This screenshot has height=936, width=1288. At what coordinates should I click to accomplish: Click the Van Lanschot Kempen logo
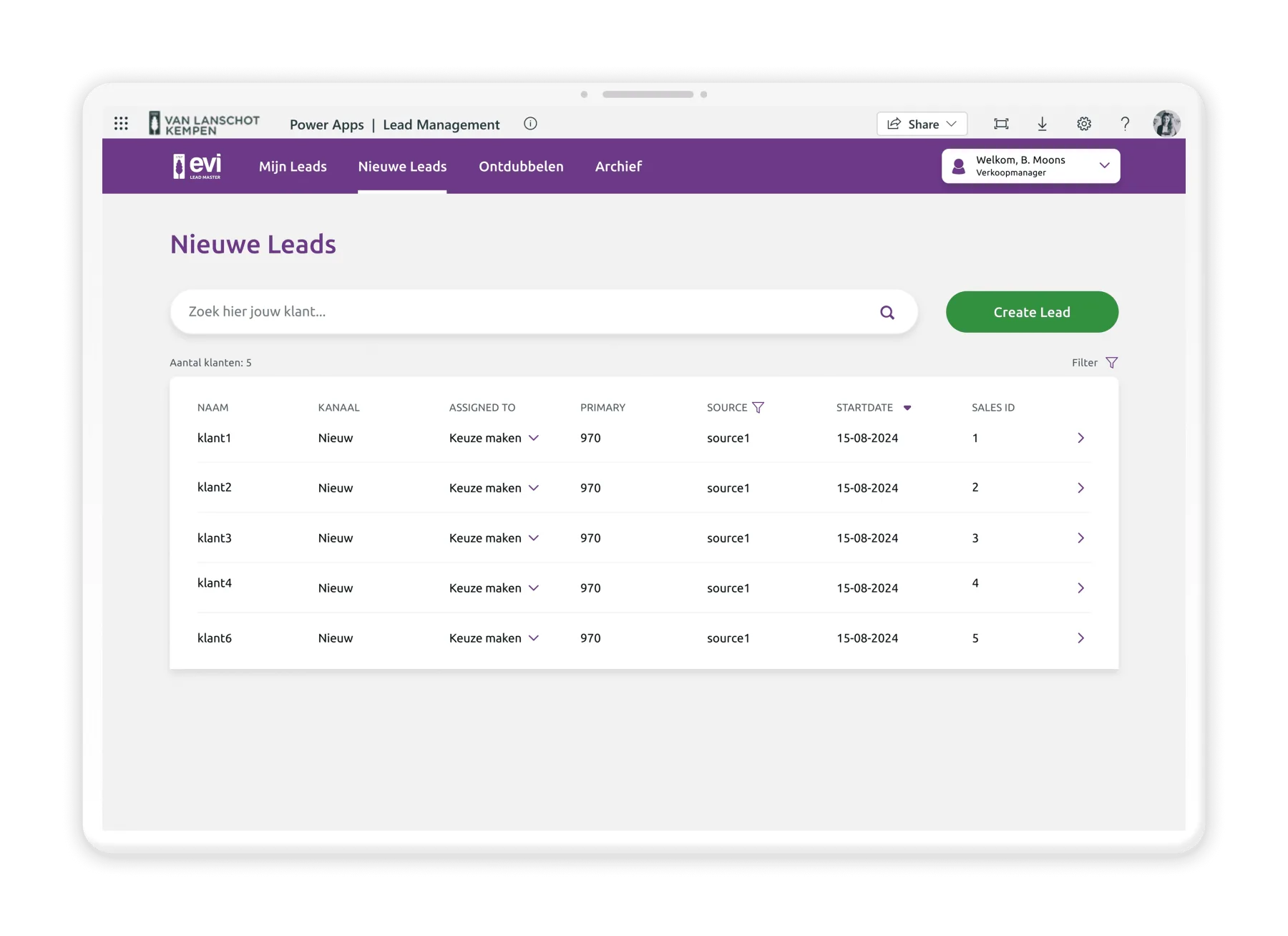[x=204, y=124]
